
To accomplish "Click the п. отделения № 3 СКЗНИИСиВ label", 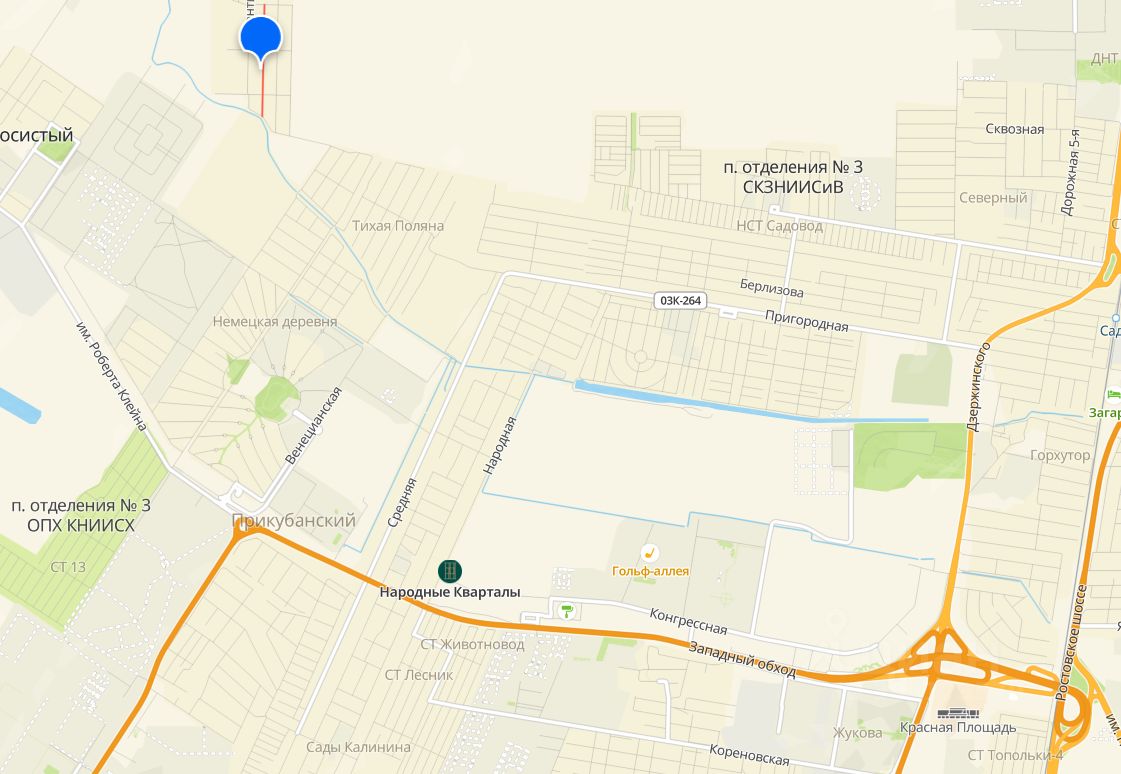I will point(793,177).
